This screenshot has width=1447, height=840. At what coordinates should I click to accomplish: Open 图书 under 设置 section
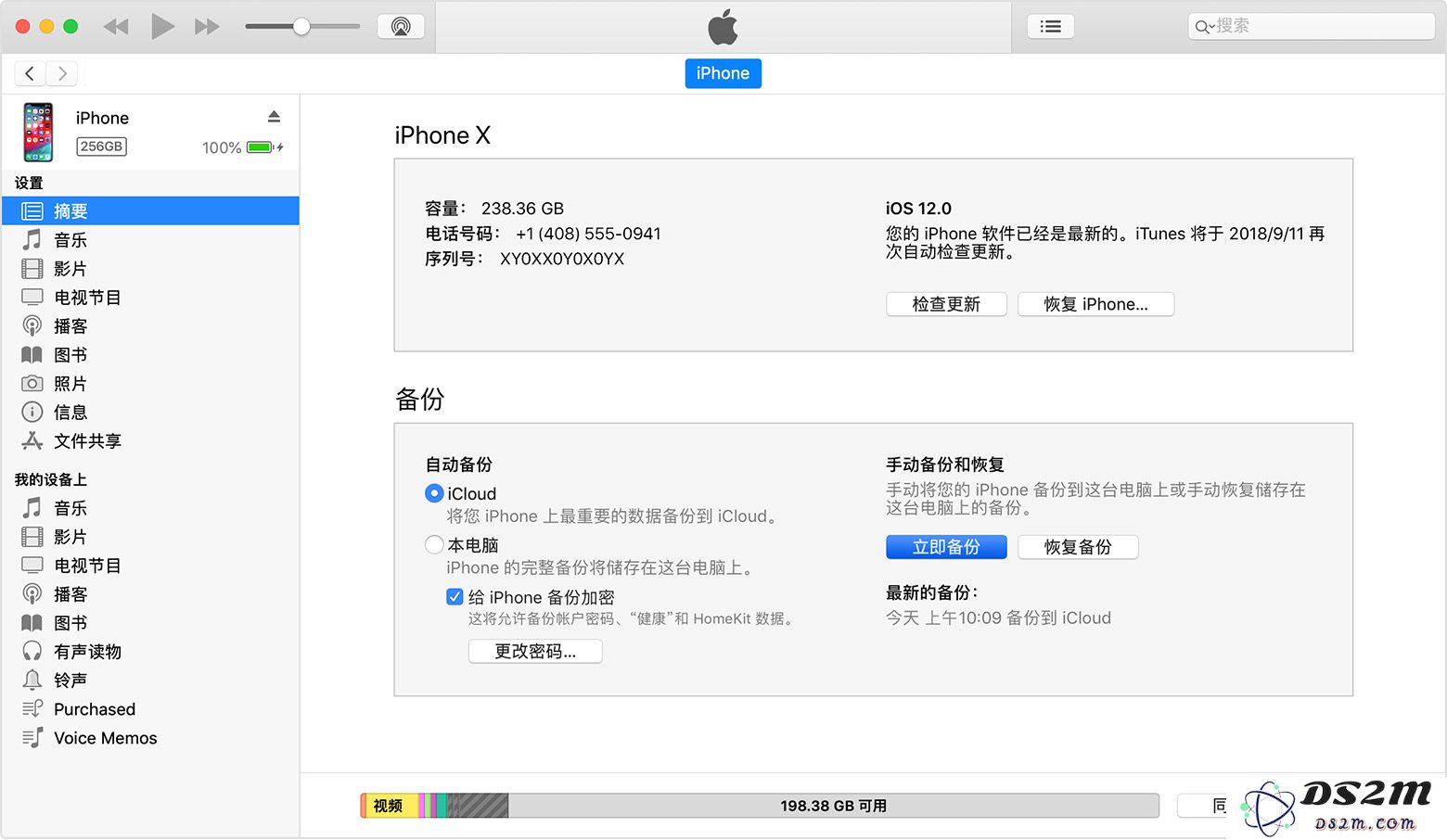pos(150,355)
